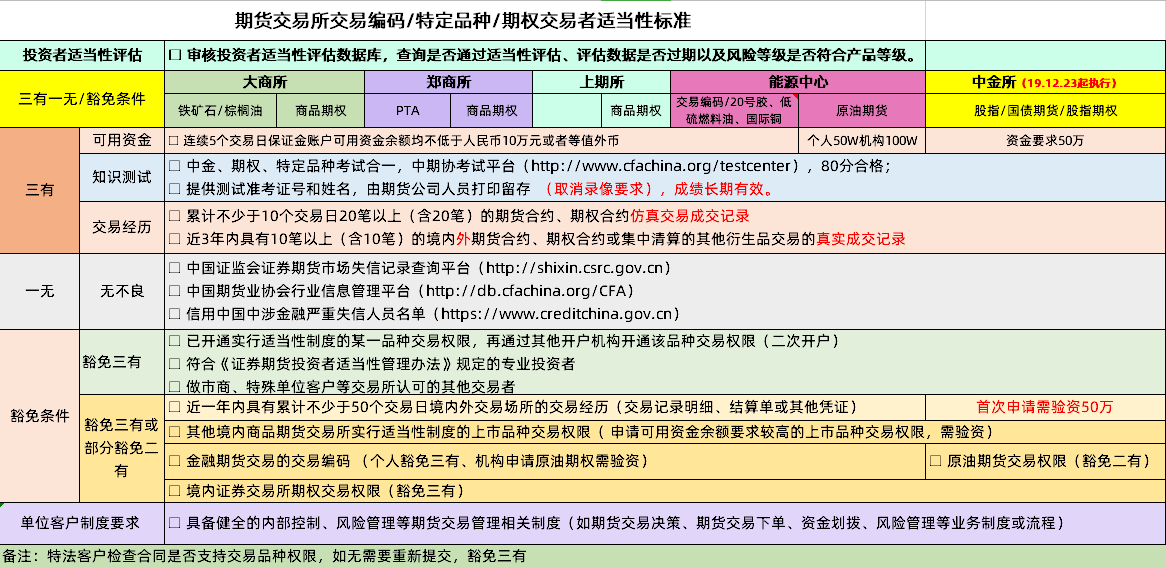The height and width of the screenshot is (568, 1166).
Task: Select the 大商所 header cell
Action: pyautogui.click(x=264, y=82)
